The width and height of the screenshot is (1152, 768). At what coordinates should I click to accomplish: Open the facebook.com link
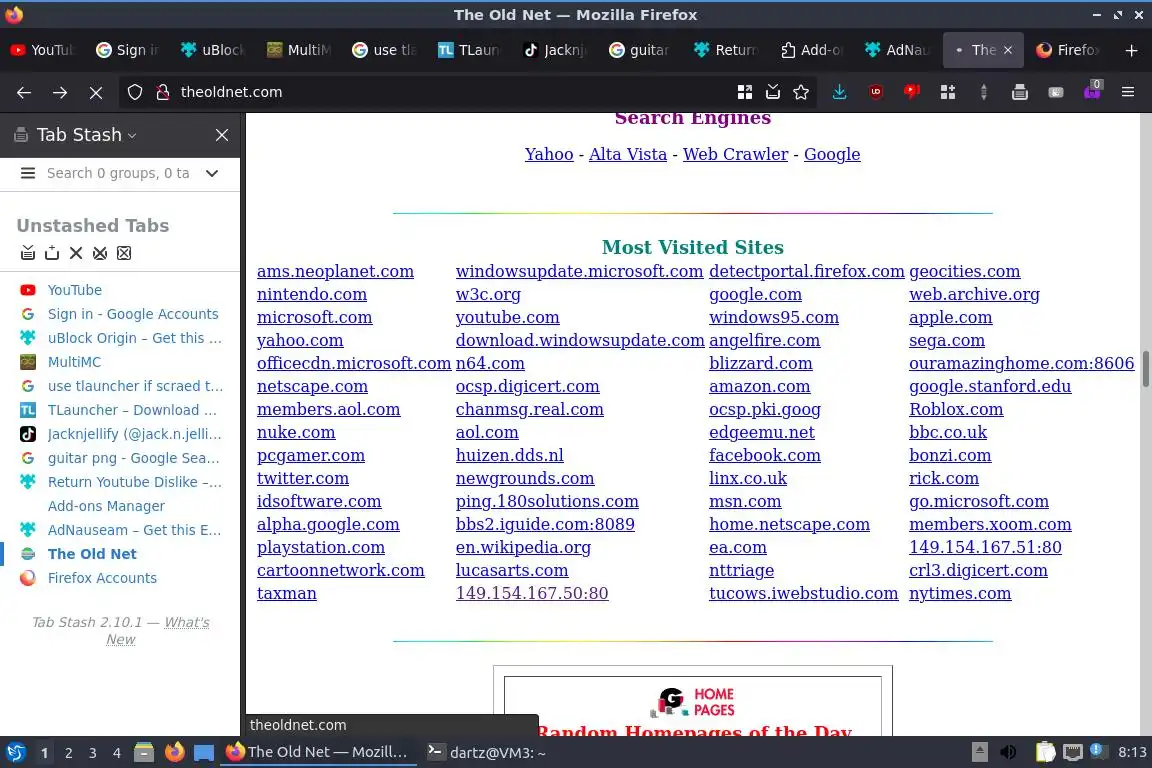(764, 456)
